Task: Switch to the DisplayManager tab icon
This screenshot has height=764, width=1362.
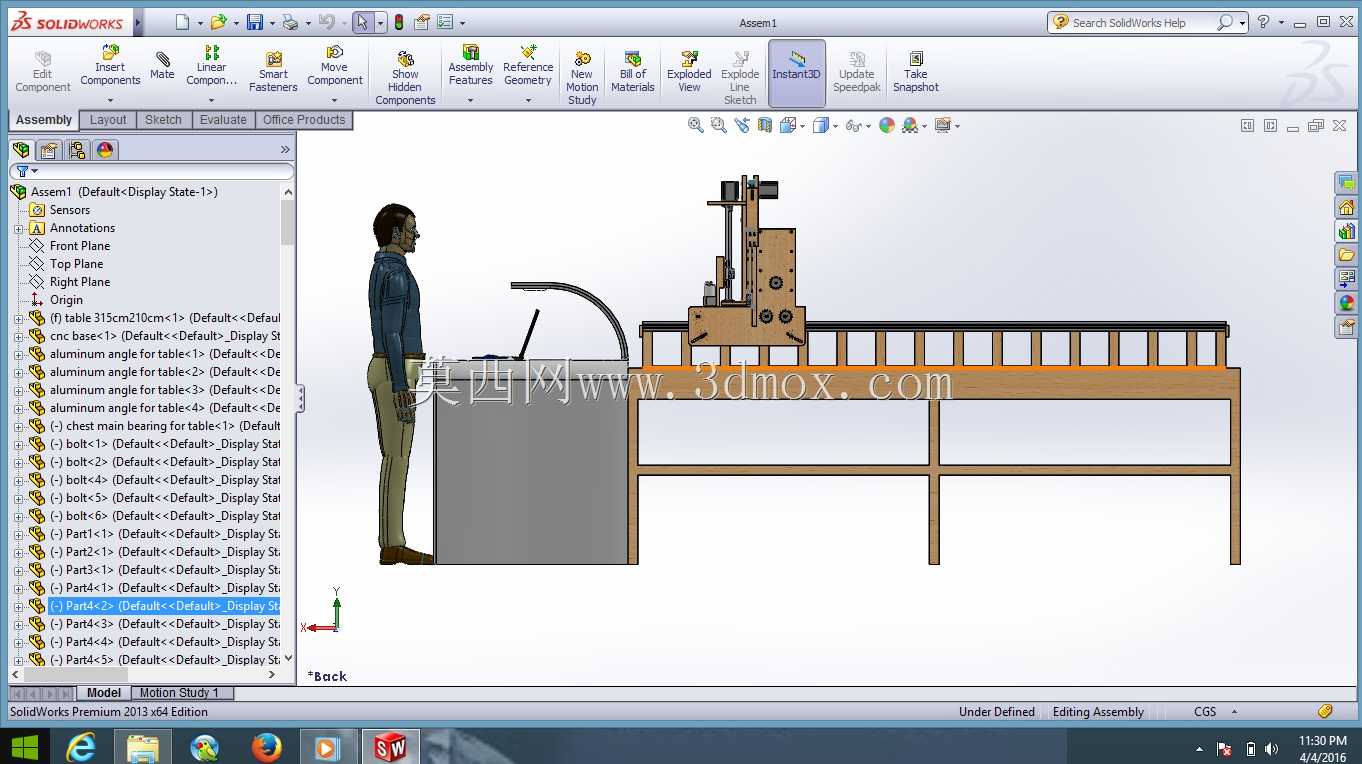Action: coord(105,150)
